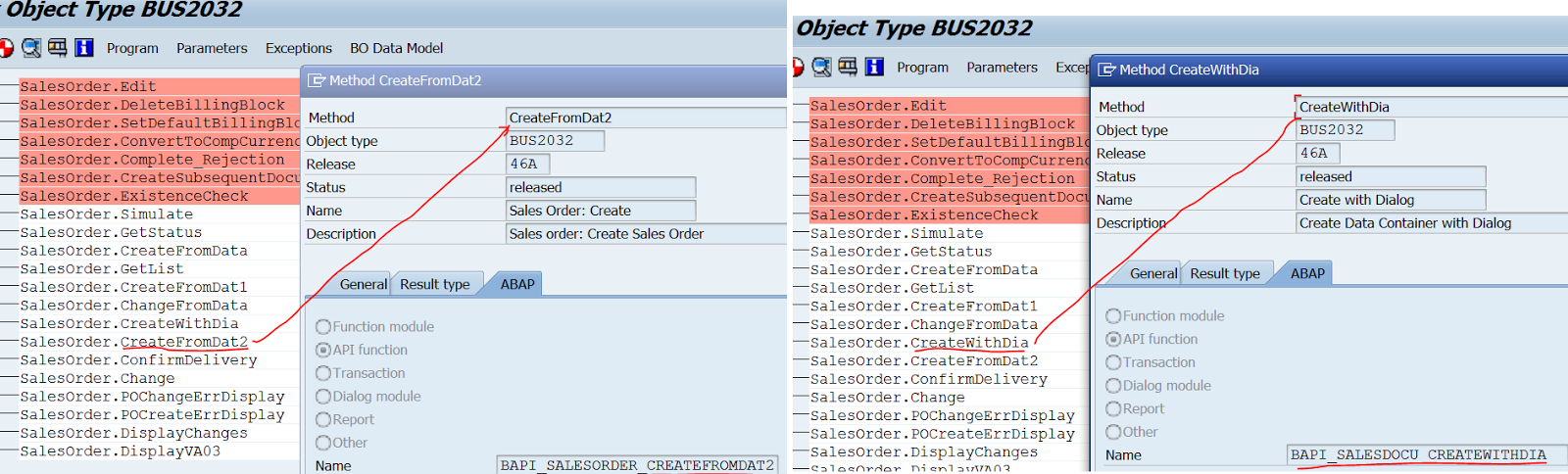Select SalesOrder.Change in CreateWithDia window tree
Viewport: 1568px width, 474px height.
click(x=888, y=398)
